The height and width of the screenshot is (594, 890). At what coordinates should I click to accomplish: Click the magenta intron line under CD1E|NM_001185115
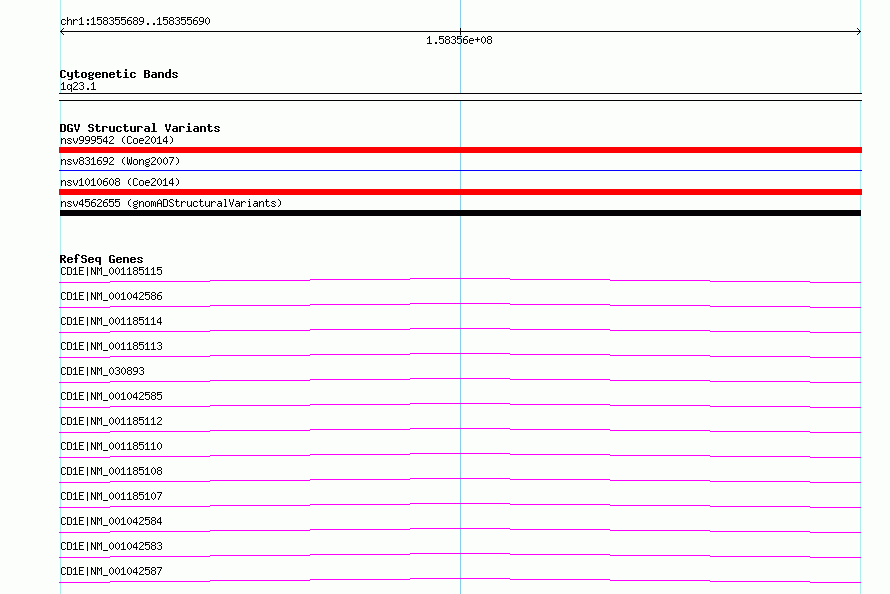click(x=460, y=279)
